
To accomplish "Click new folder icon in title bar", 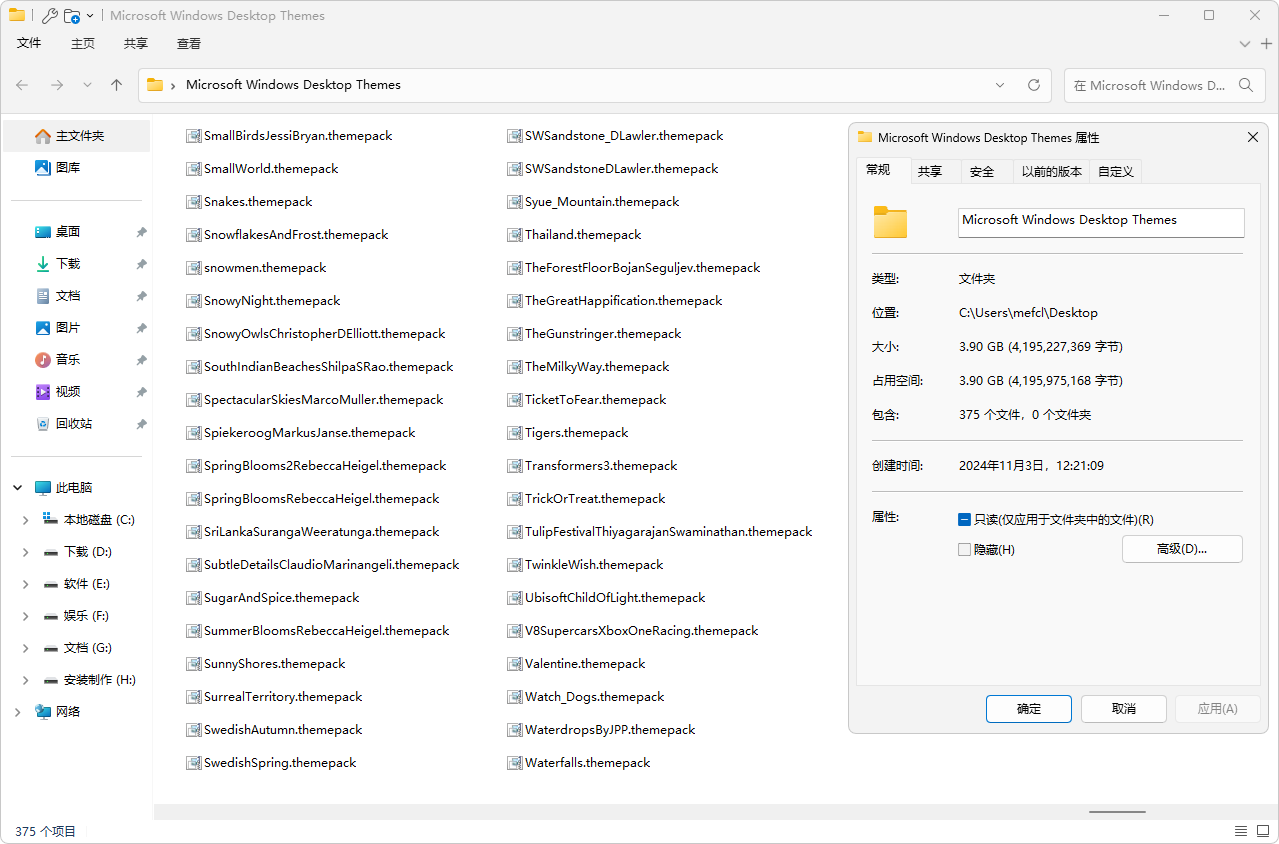I will [x=72, y=16].
